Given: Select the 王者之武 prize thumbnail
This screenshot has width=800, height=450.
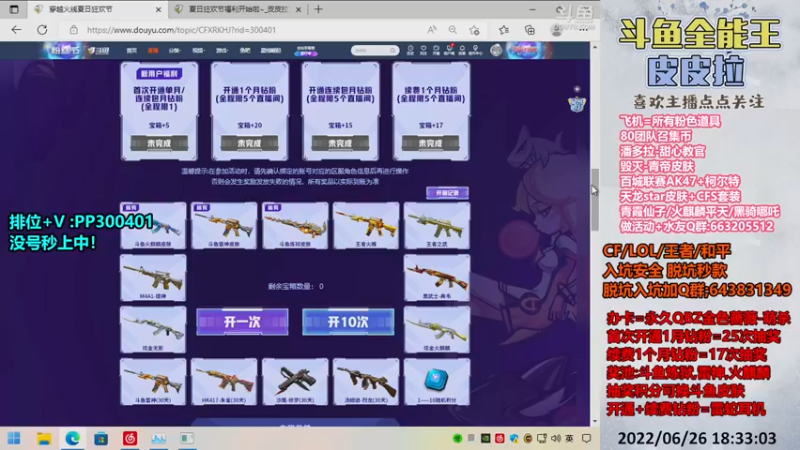Looking at the screenshot, I should click(437, 226).
